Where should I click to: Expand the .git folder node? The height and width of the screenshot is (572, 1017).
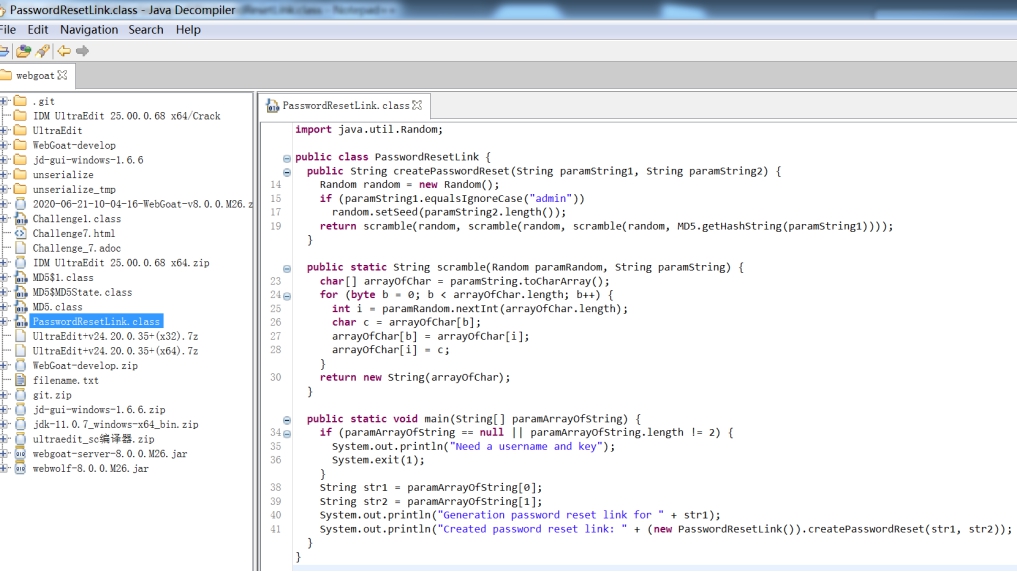[5, 101]
